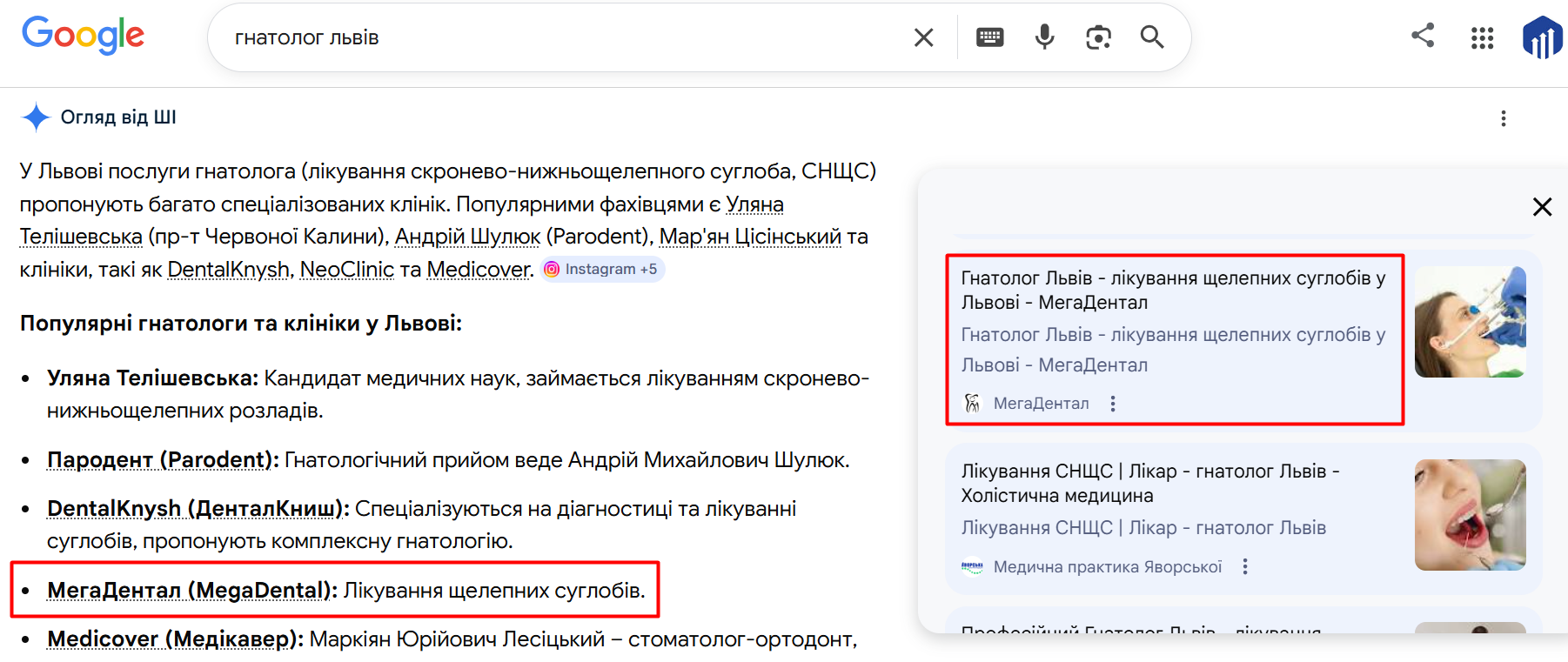Open the DentalKnysh (ДенталКниш) list link

[x=195, y=509]
